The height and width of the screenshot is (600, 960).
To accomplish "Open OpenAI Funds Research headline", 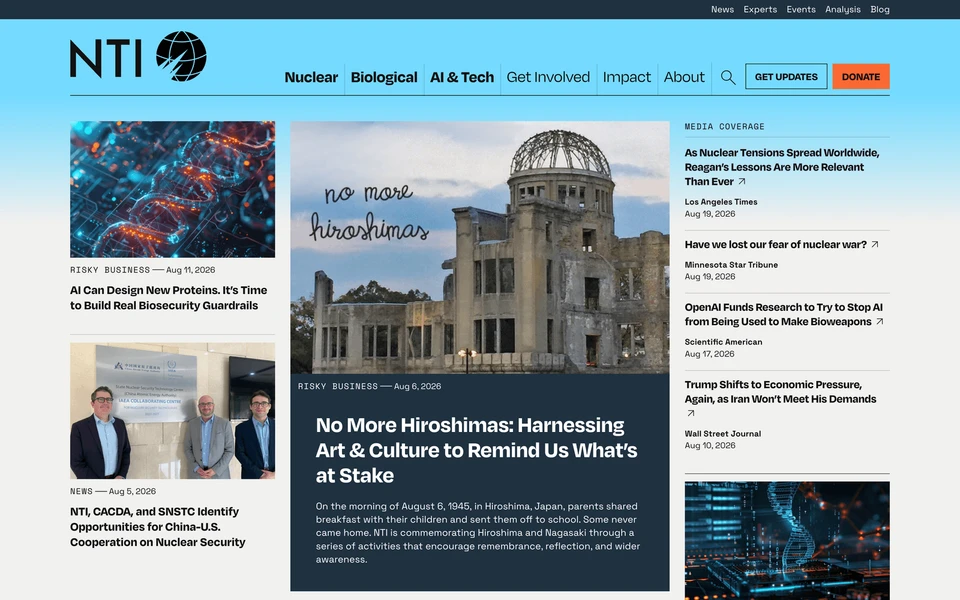I will tap(783, 314).
